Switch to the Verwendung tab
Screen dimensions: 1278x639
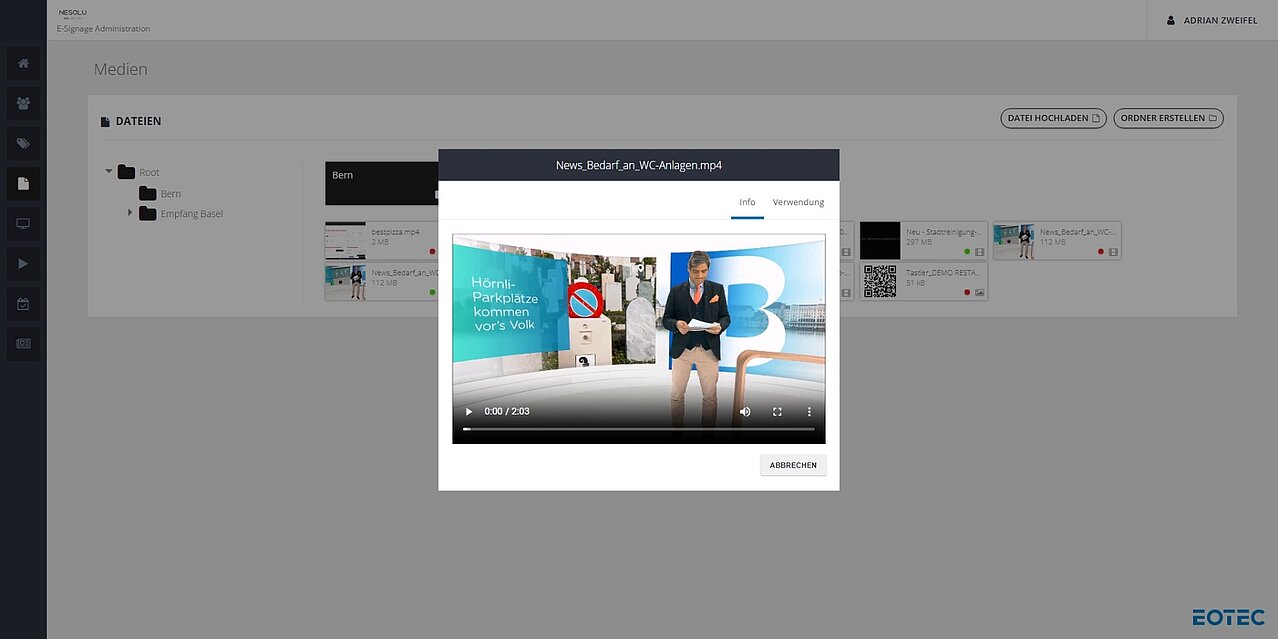[798, 202]
